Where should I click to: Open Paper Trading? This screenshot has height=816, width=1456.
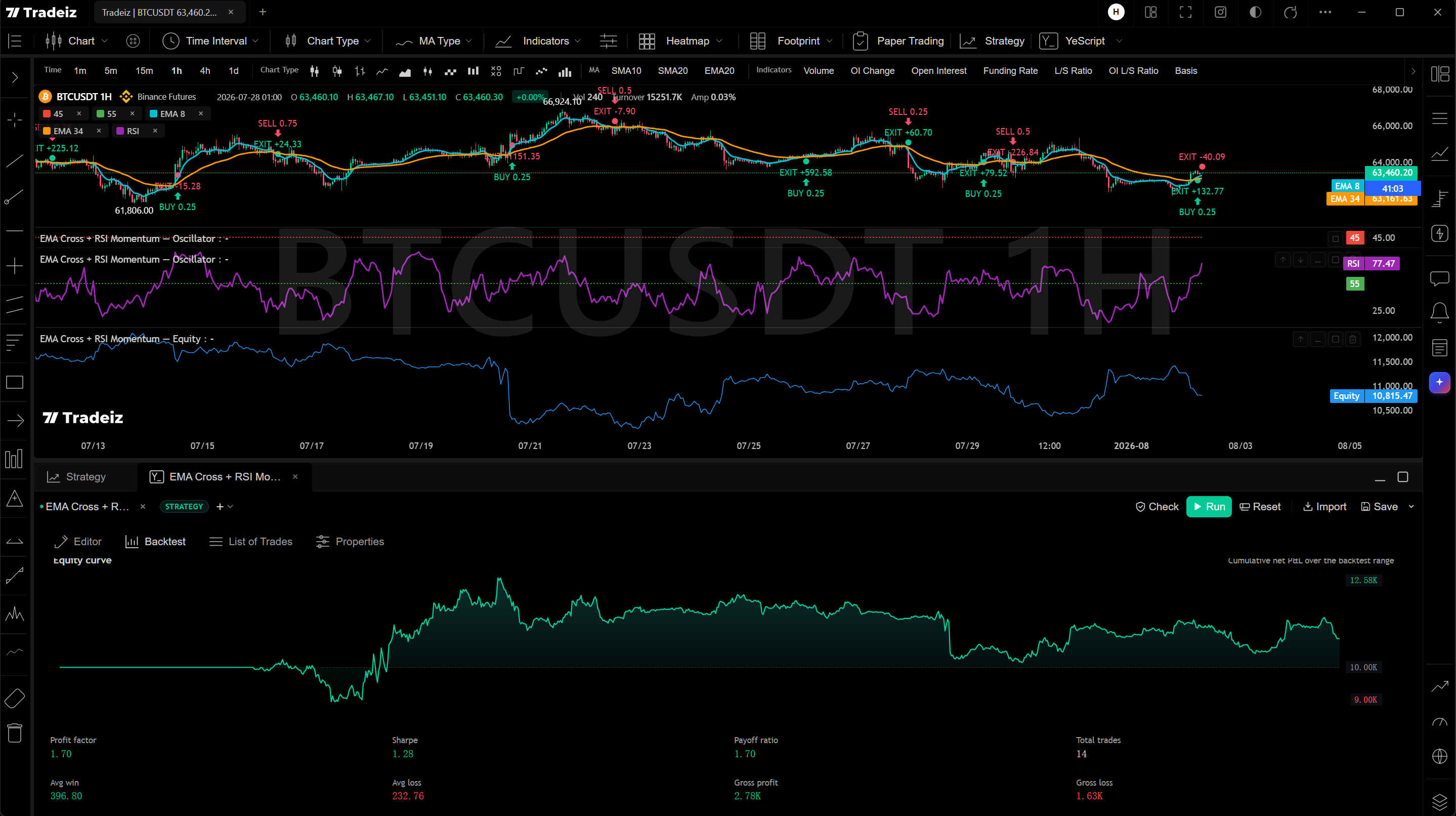click(x=898, y=40)
